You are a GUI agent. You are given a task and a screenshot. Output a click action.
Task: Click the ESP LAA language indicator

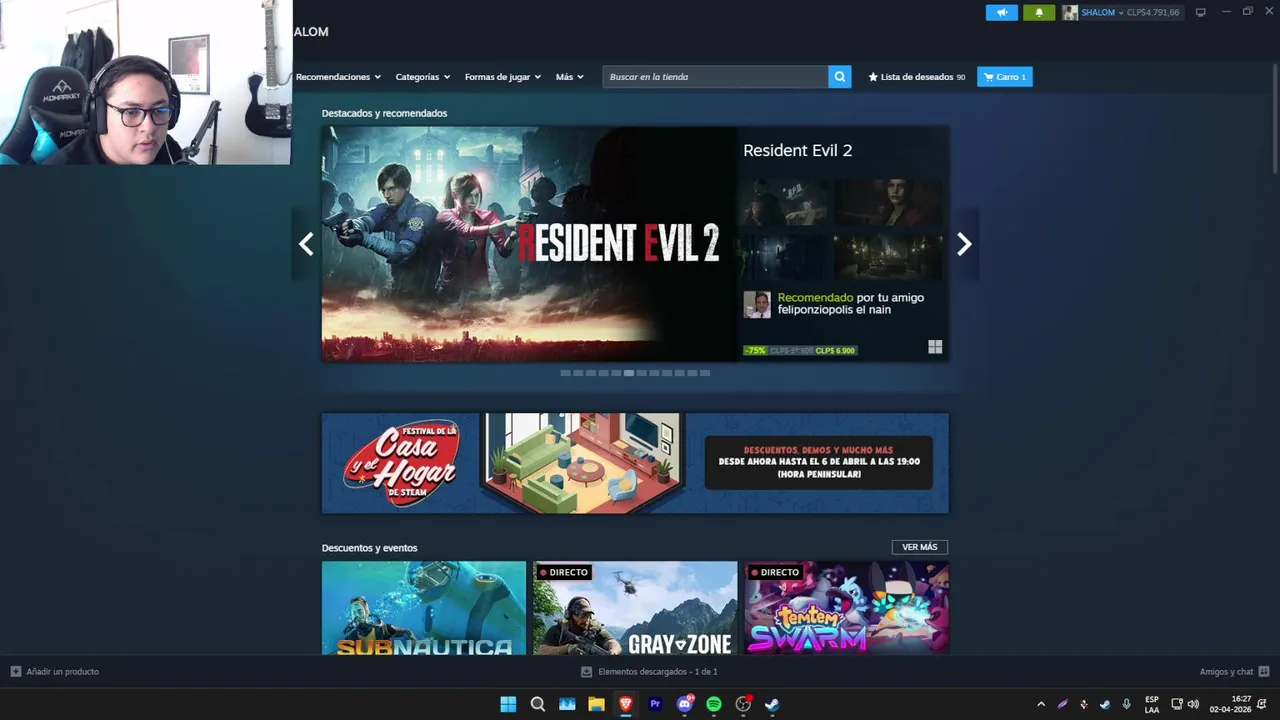[1152, 704]
